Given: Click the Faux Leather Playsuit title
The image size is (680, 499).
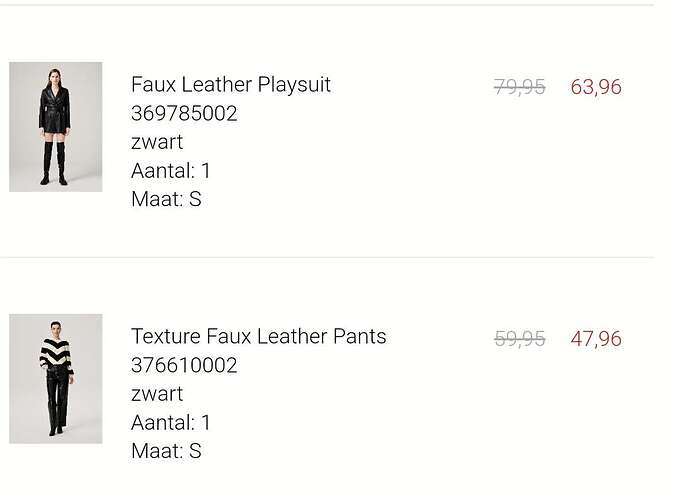Looking at the screenshot, I should tap(231, 85).
